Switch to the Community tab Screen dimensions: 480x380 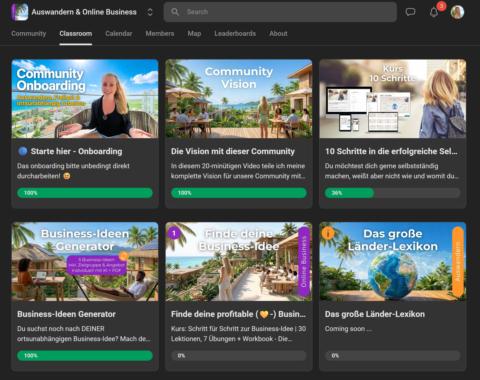click(x=29, y=33)
